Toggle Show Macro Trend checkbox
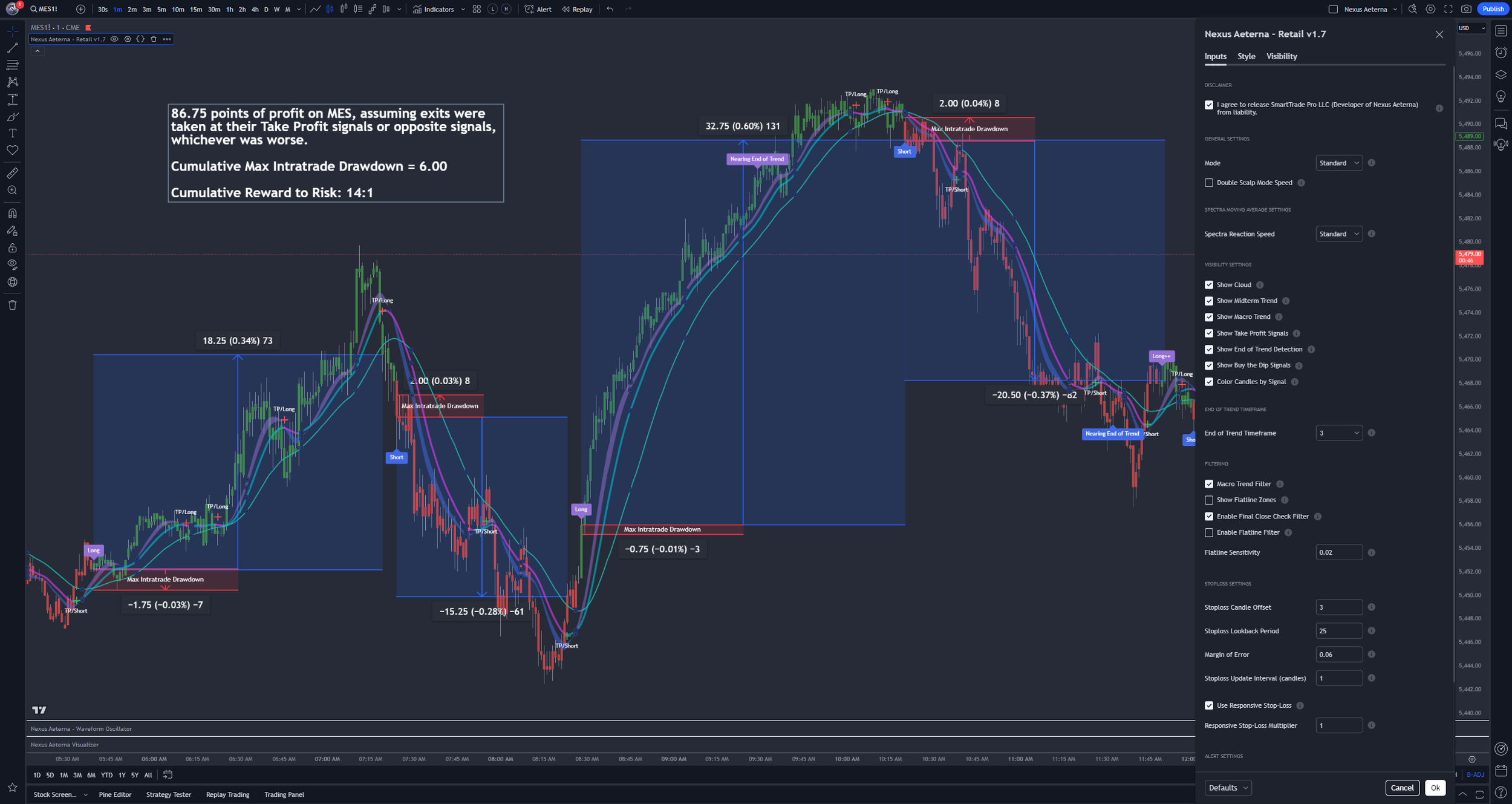The image size is (1512, 804). click(1209, 317)
